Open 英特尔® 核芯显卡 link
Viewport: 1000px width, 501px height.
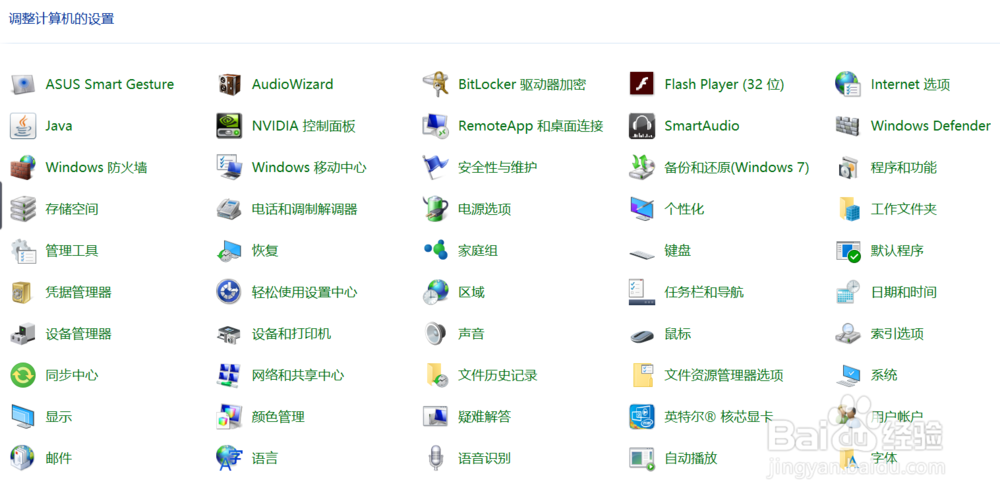[x=719, y=416]
